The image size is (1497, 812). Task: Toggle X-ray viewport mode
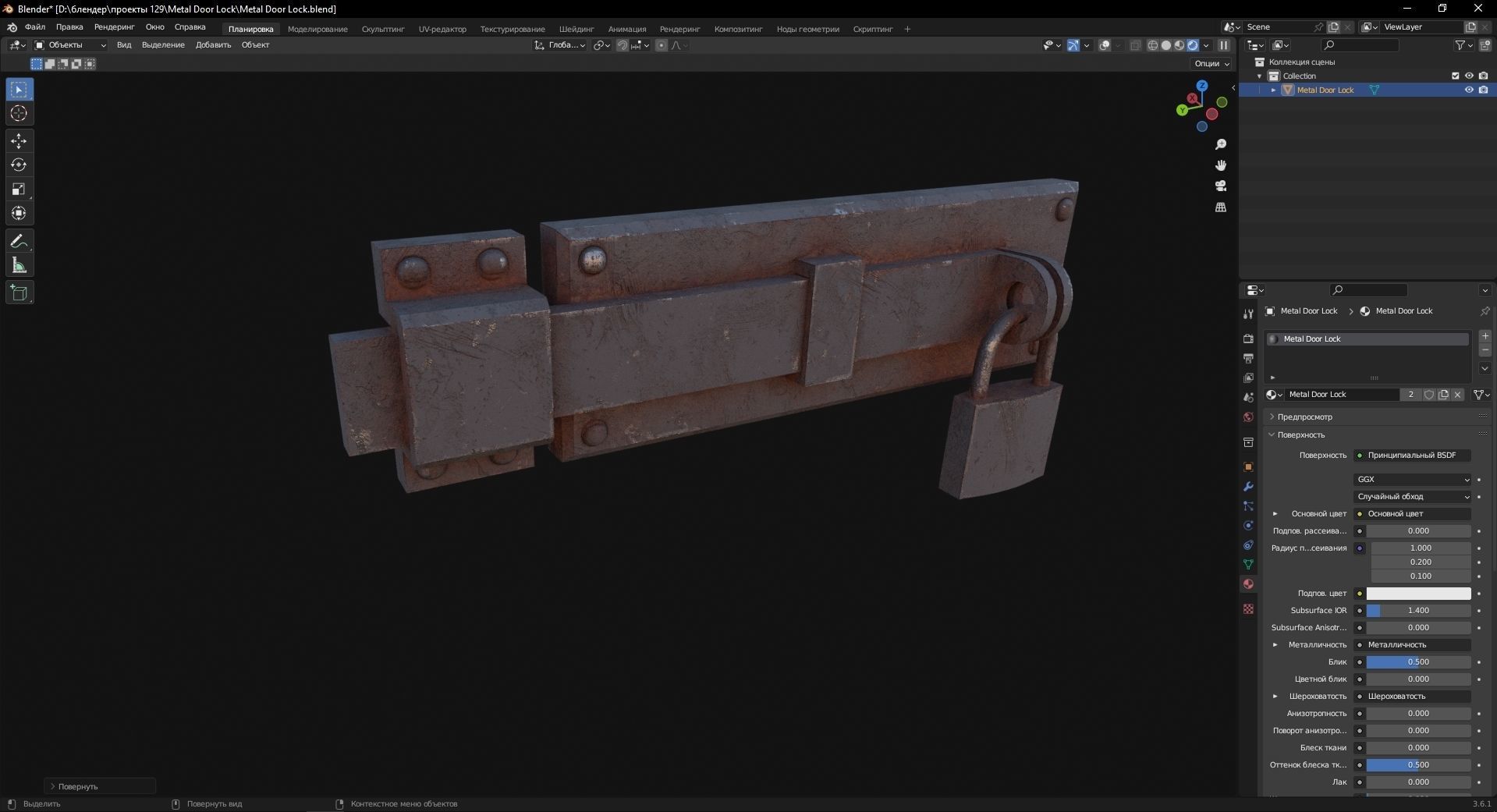(1136, 45)
